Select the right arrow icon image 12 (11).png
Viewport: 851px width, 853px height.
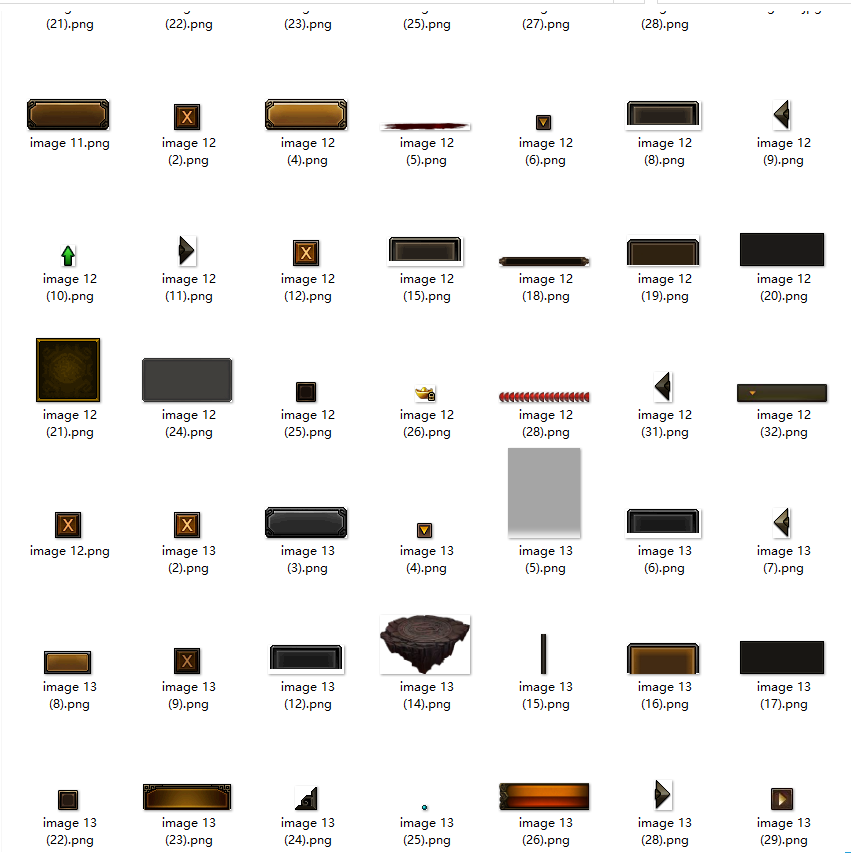click(x=186, y=250)
